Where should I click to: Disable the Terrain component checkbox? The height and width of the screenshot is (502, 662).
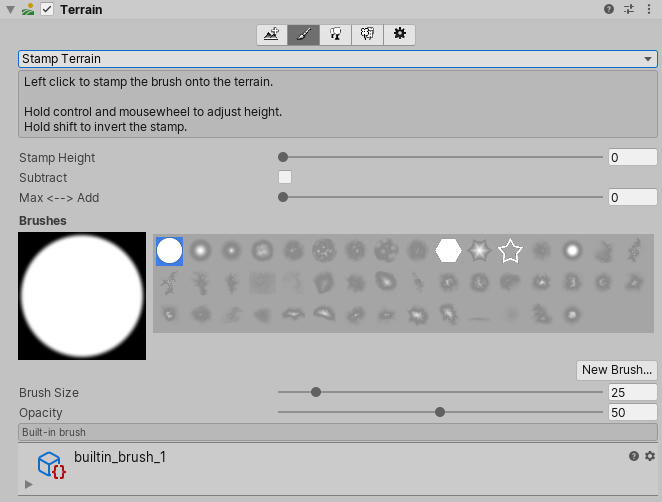(47, 9)
